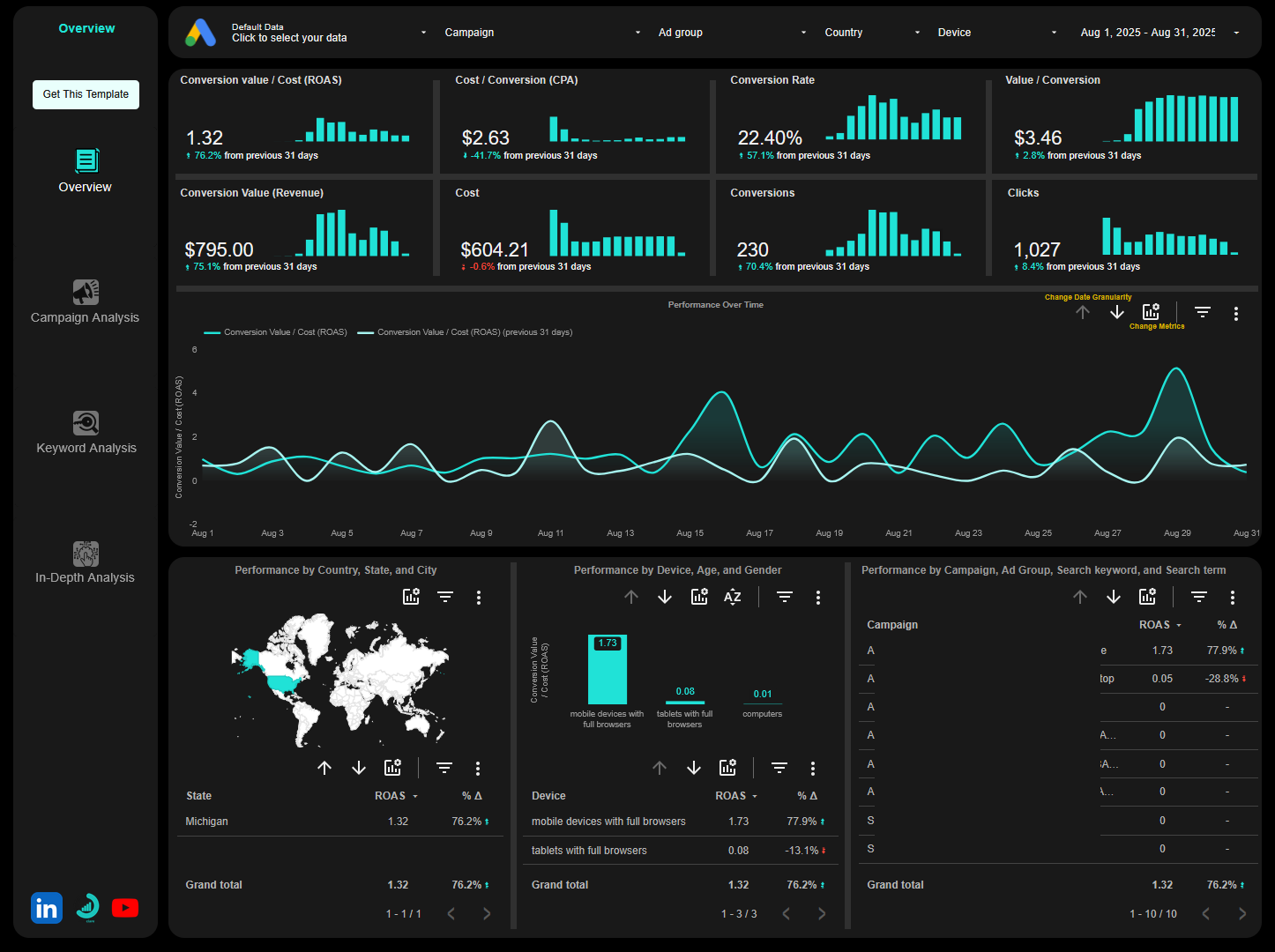Open the Change Metrics icon on Performance Over Time
1275x952 pixels.
coord(1151,311)
